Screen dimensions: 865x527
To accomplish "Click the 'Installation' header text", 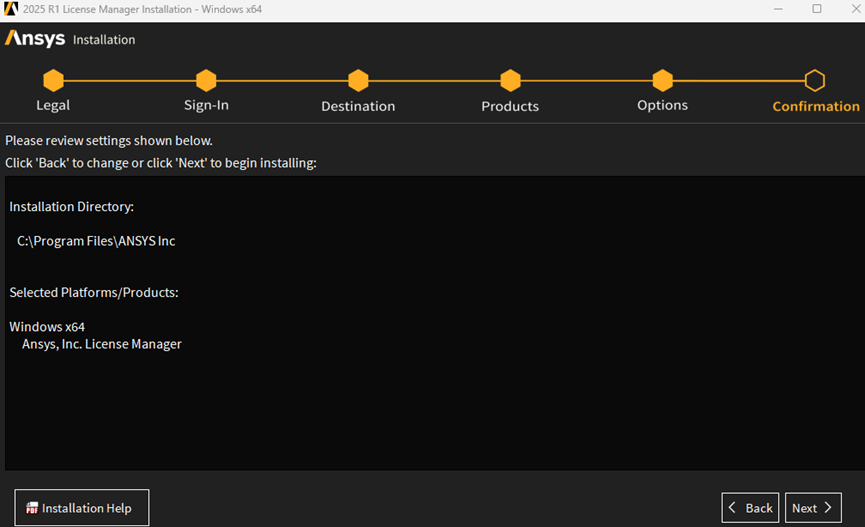I will pyautogui.click(x=104, y=40).
